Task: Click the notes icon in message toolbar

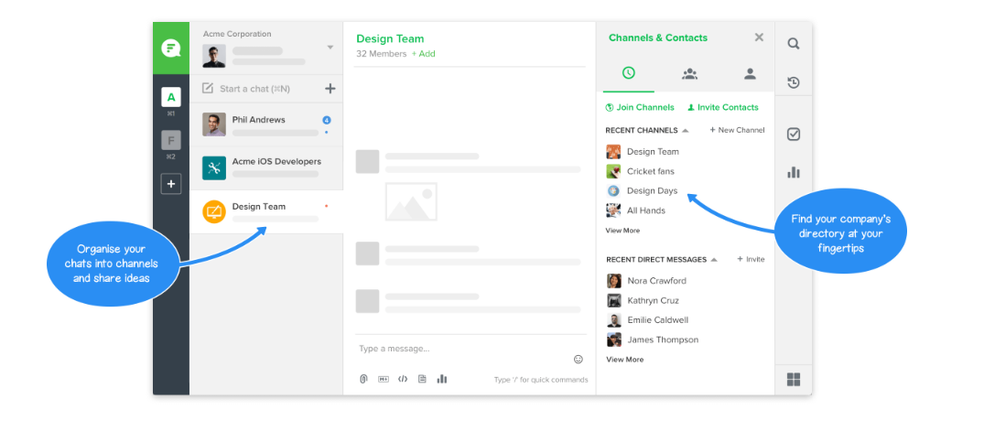Action: [x=422, y=379]
